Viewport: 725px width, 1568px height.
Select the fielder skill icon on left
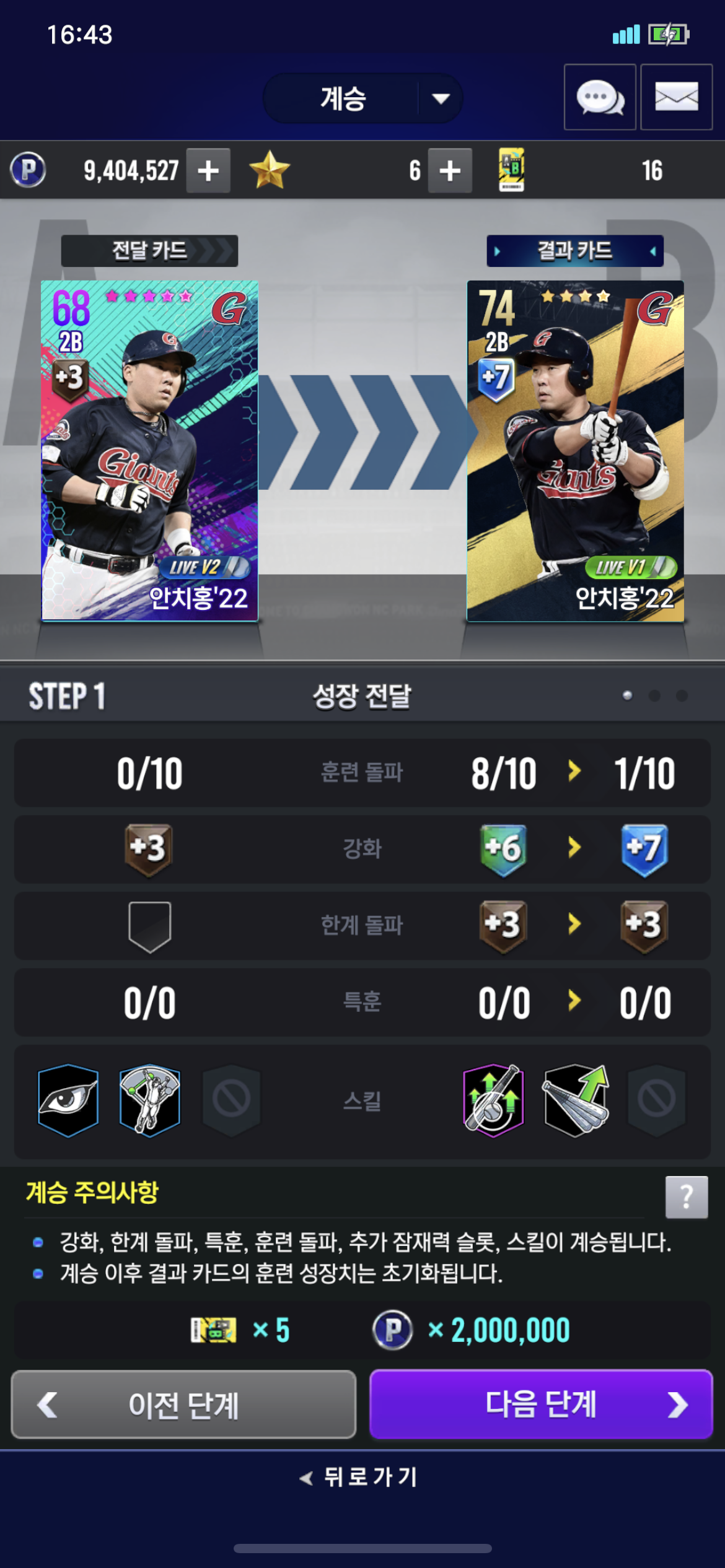150,1100
